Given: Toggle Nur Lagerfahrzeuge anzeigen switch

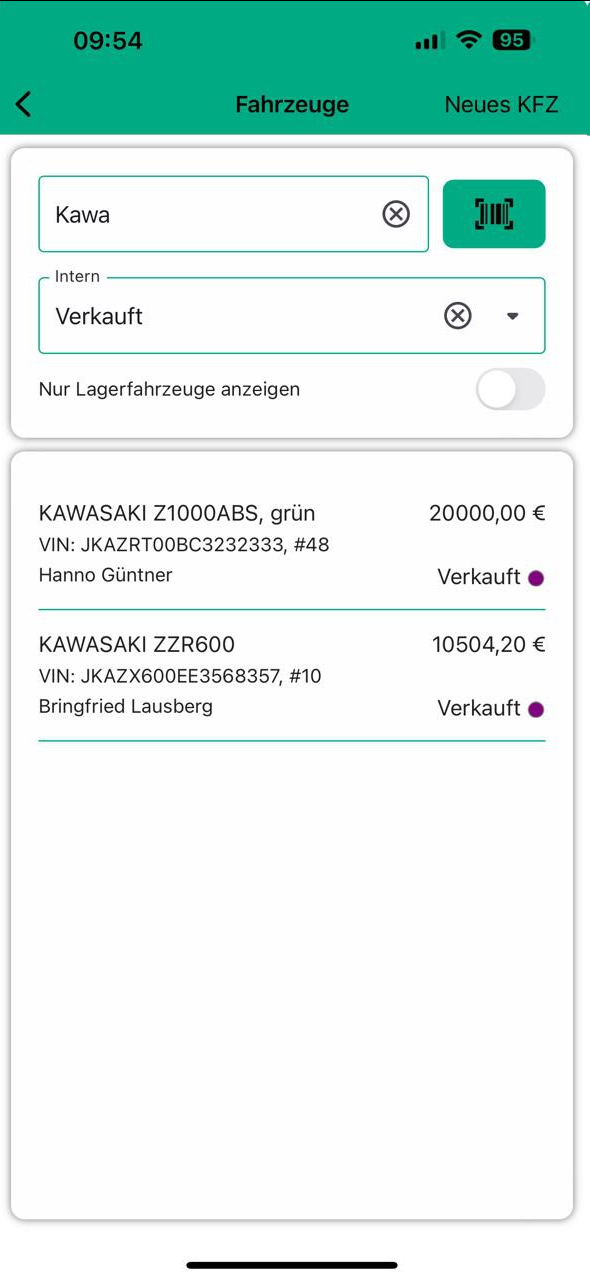Looking at the screenshot, I should click(x=511, y=389).
